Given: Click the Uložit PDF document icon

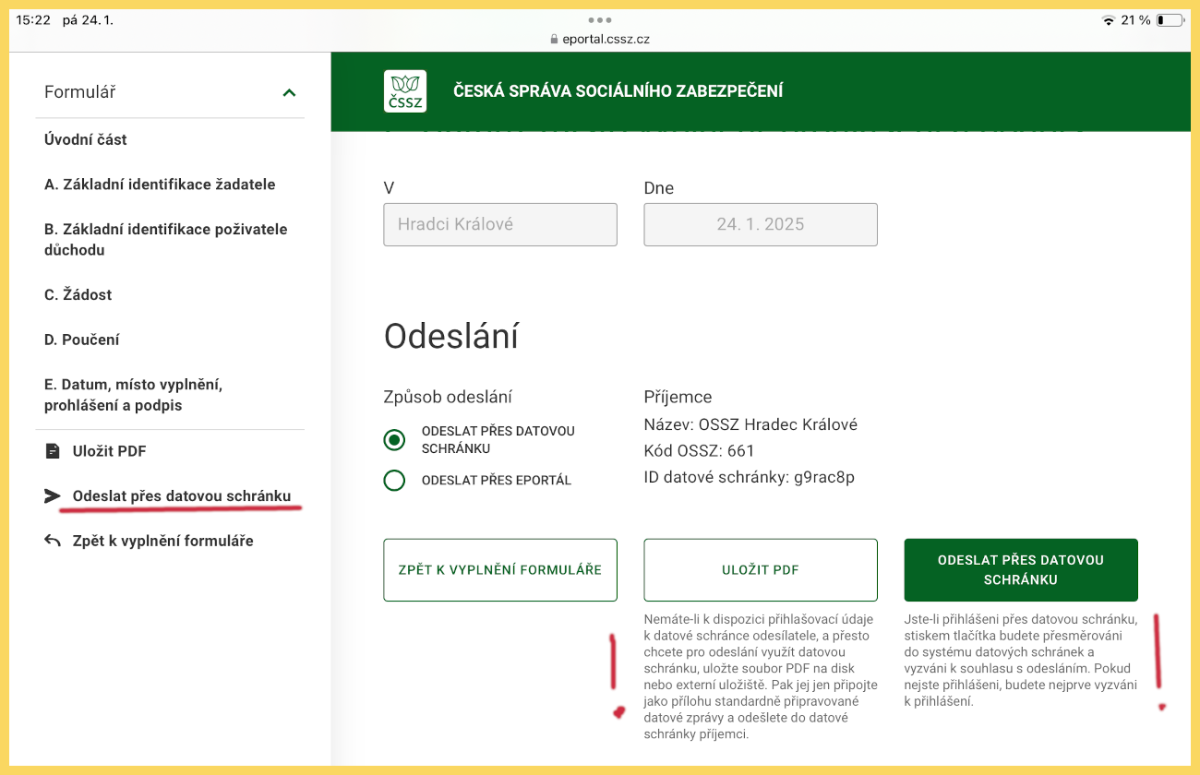Looking at the screenshot, I should coord(53,451).
